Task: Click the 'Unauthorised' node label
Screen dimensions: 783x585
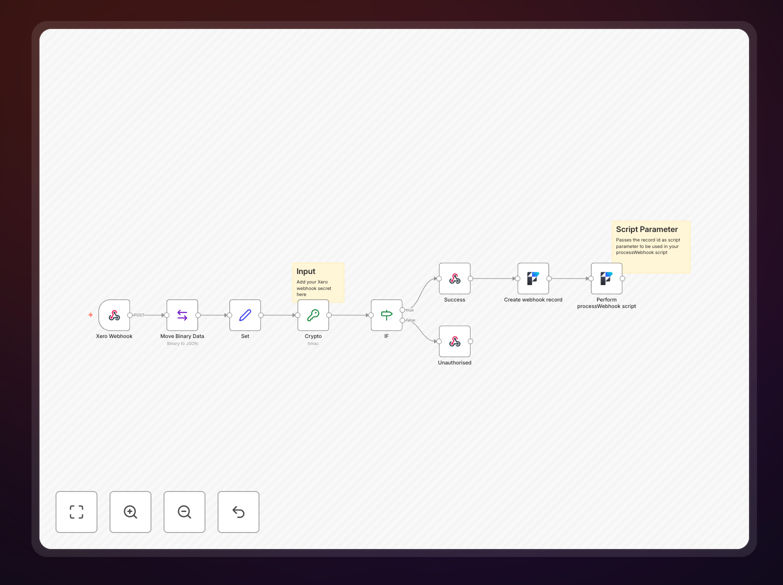Action: (454, 363)
